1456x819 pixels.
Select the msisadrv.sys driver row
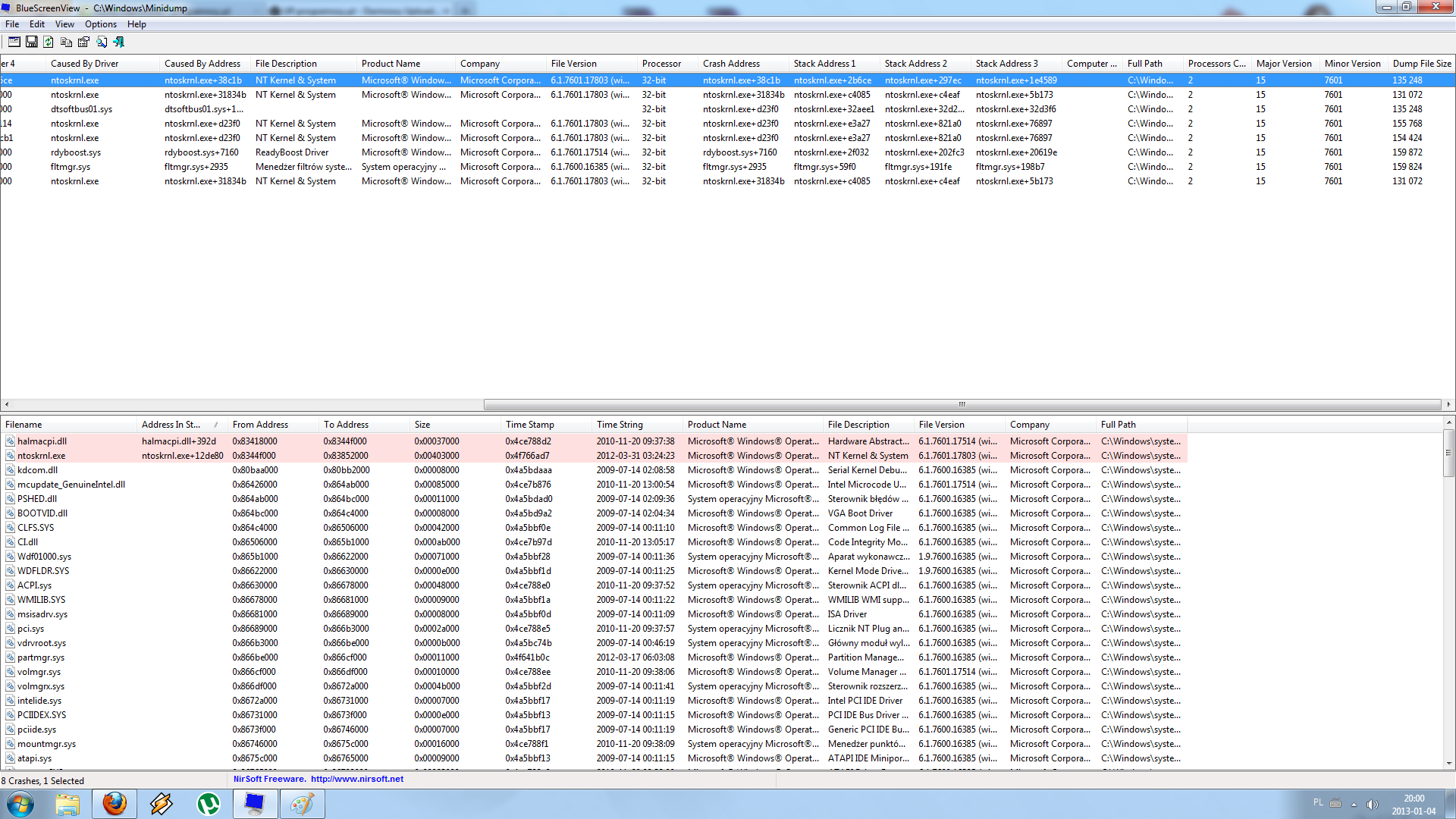595,614
